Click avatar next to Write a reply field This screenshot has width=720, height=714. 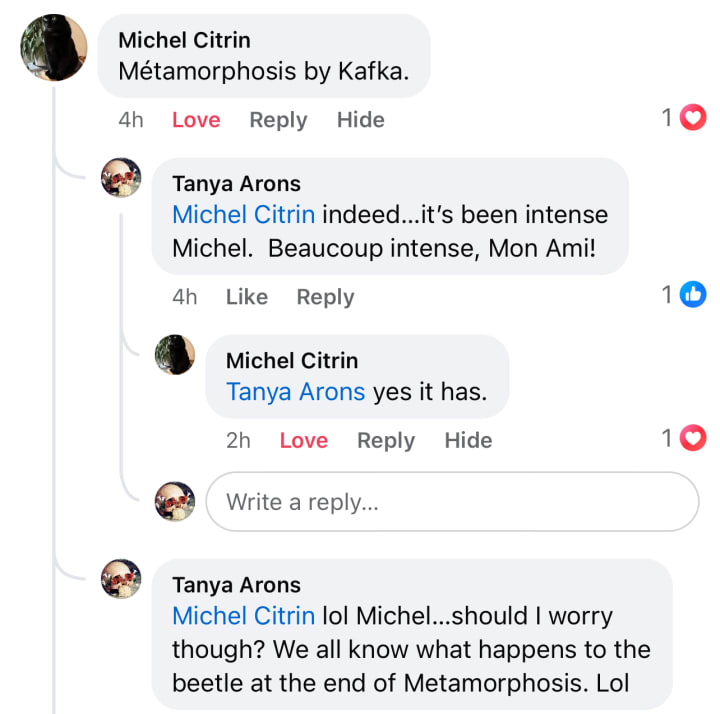tap(175, 501)
